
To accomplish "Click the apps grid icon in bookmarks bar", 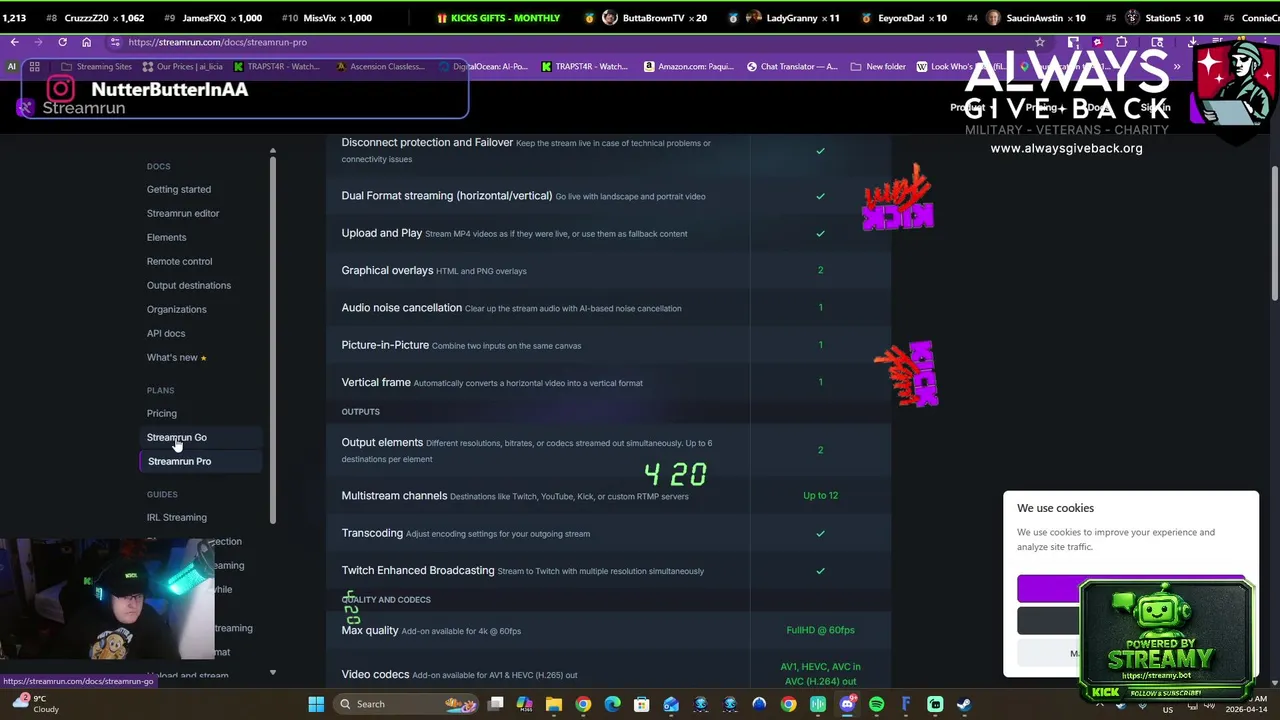I will [34, 67].
